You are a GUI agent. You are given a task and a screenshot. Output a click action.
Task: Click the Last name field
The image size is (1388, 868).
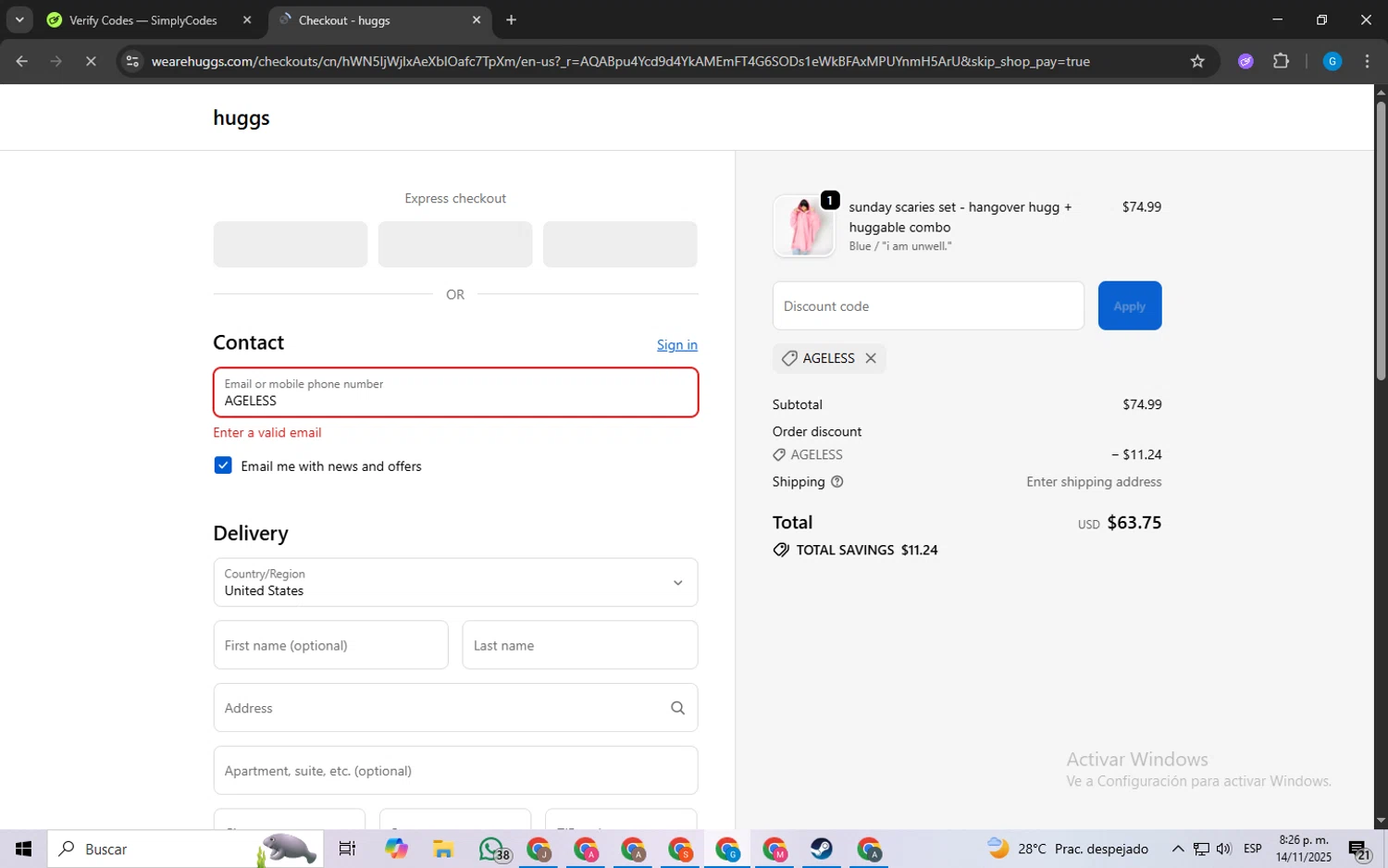point(580,645)
